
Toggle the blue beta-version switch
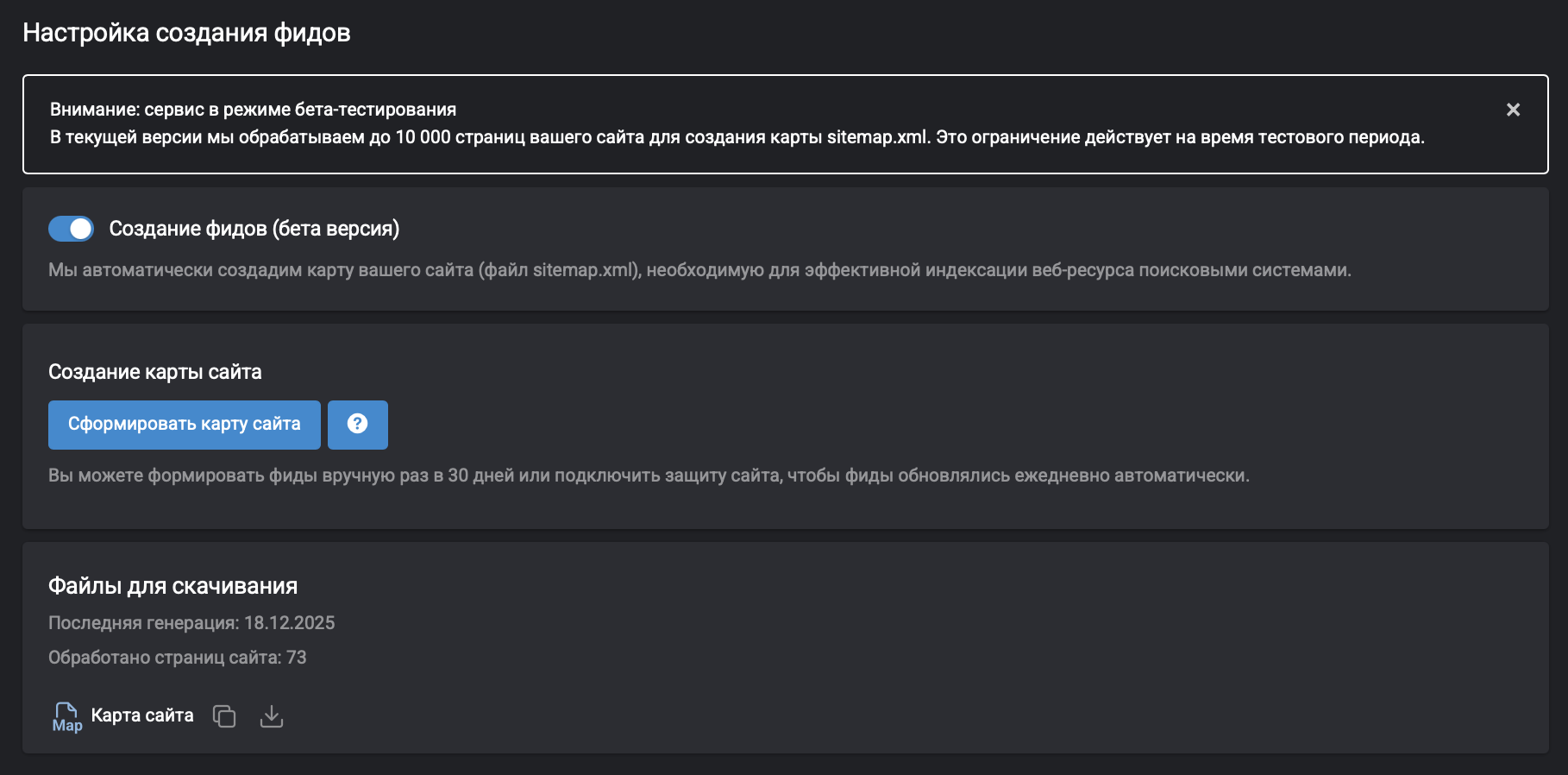coord(72,230)
